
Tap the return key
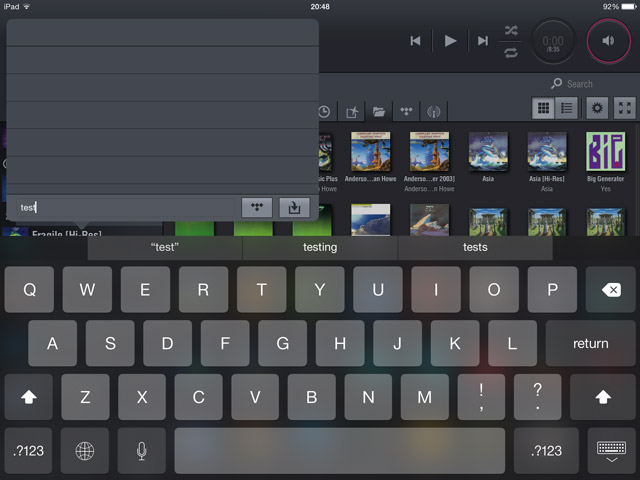(x=591, y=343)
